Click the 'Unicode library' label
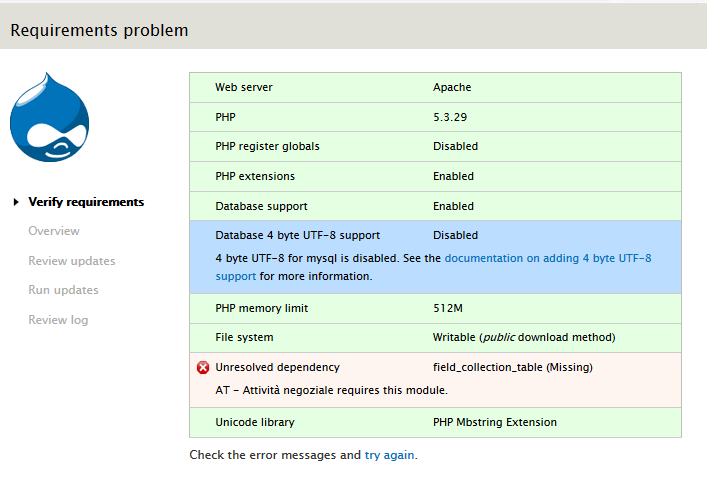Image resolution: width=707 pixels, height=499 pixels. (x=255, y=422)
